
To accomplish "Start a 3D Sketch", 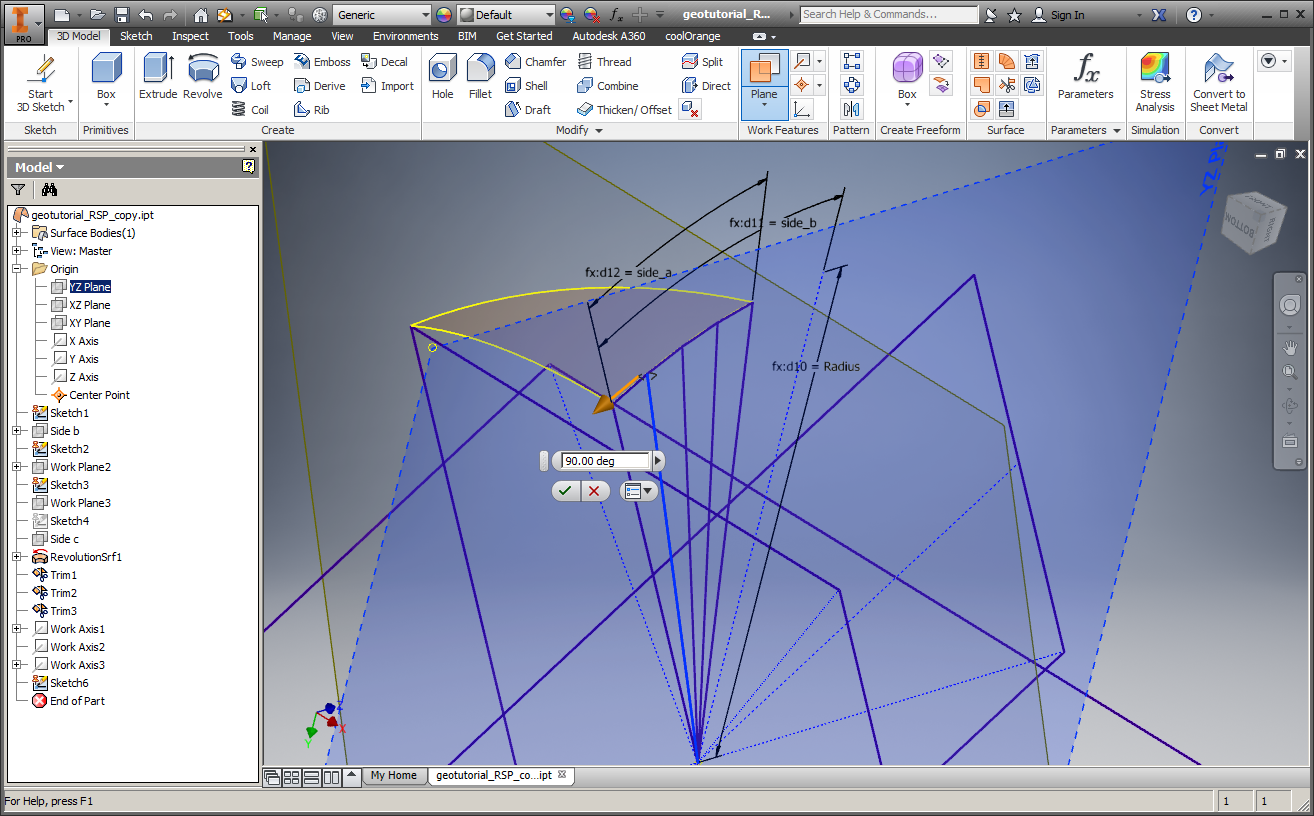I will tap(41, 83).
